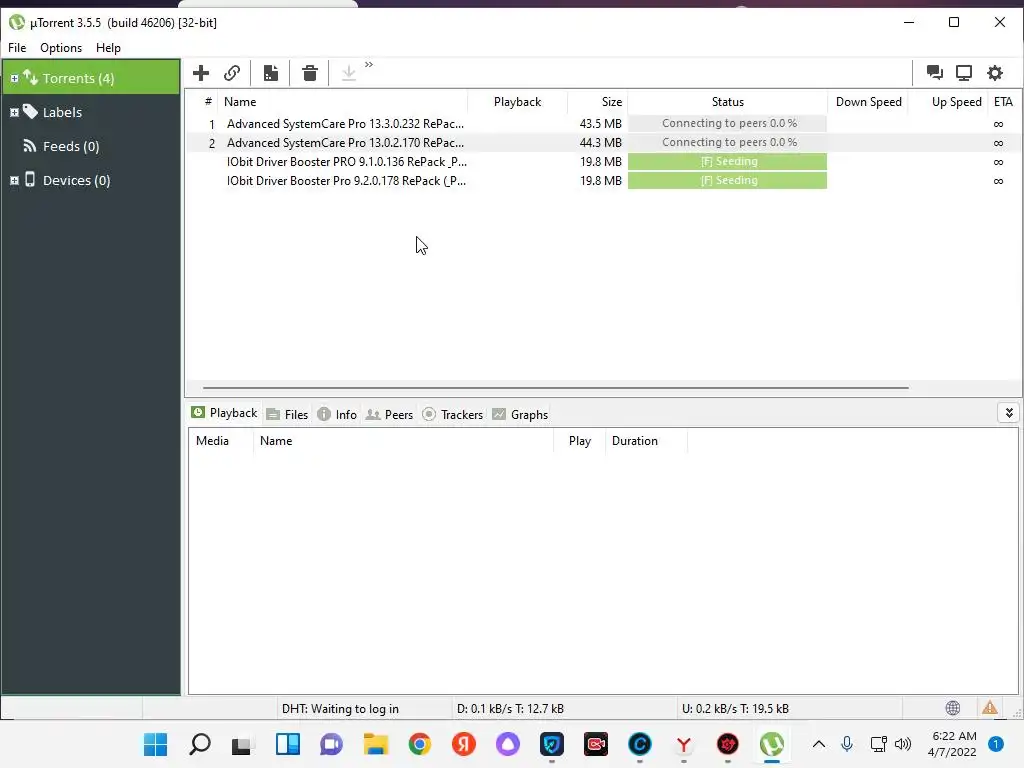1024x768 pixels.
Task: Click the Remote monitor icon in toolbar
Action: [x=964, y=72]
